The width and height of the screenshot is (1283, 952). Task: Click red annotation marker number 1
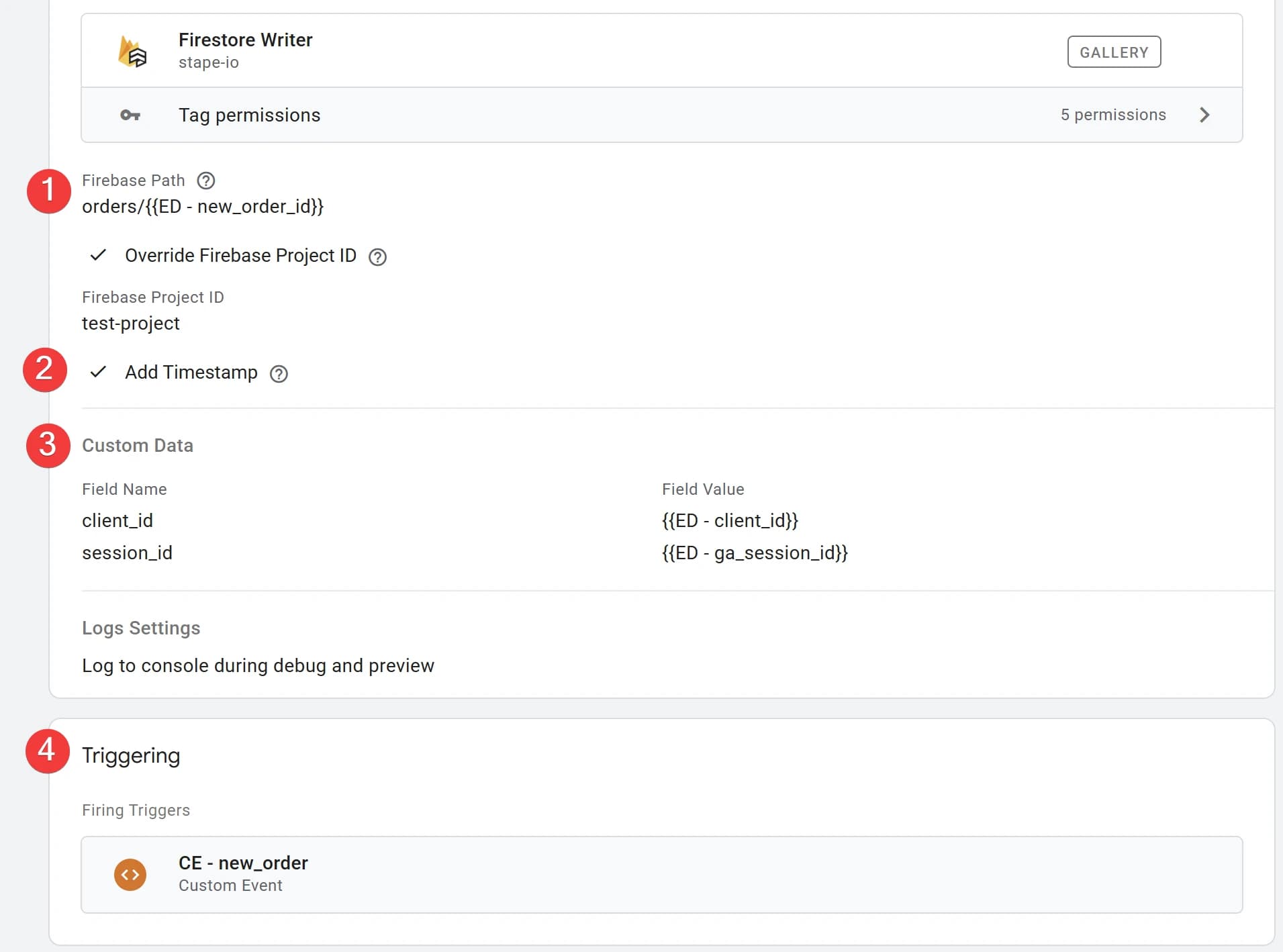point(48,191)
